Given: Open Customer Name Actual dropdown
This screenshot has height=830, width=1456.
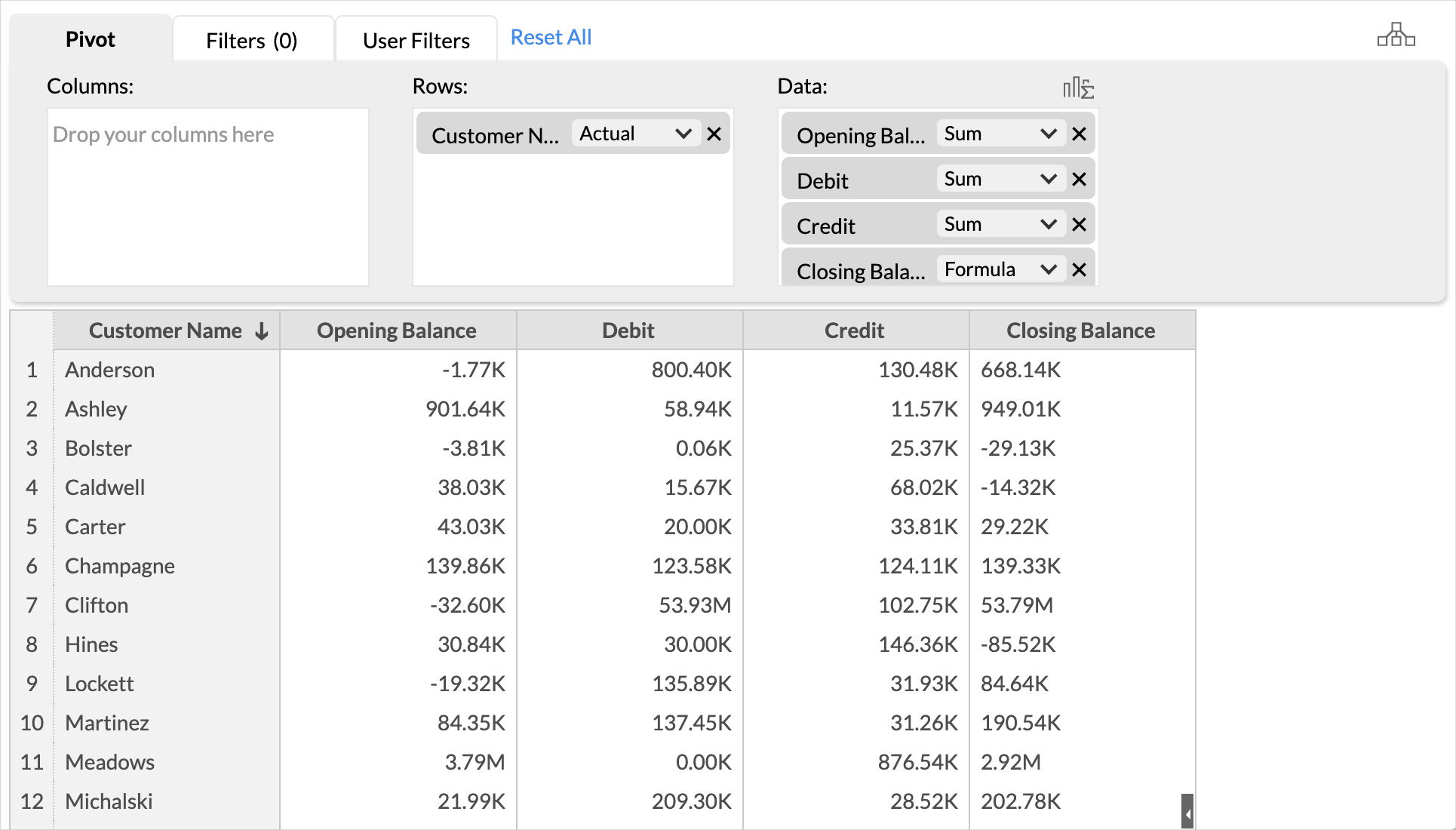Looking at the screenshot, I should [x=636, y=134].
